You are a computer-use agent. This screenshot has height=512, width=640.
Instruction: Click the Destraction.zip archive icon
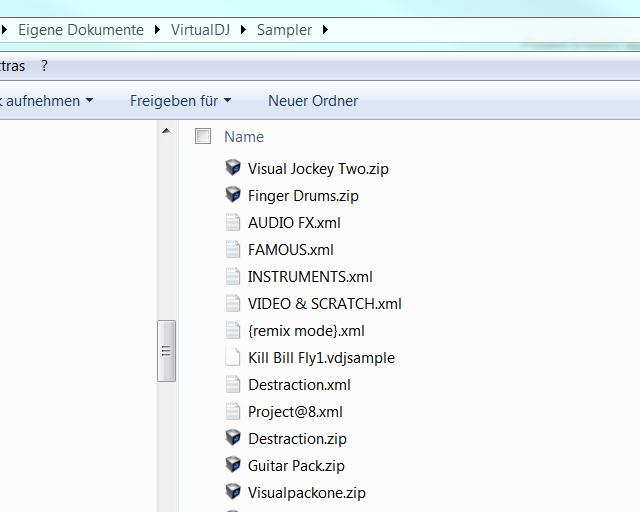[x=233, y=438]
